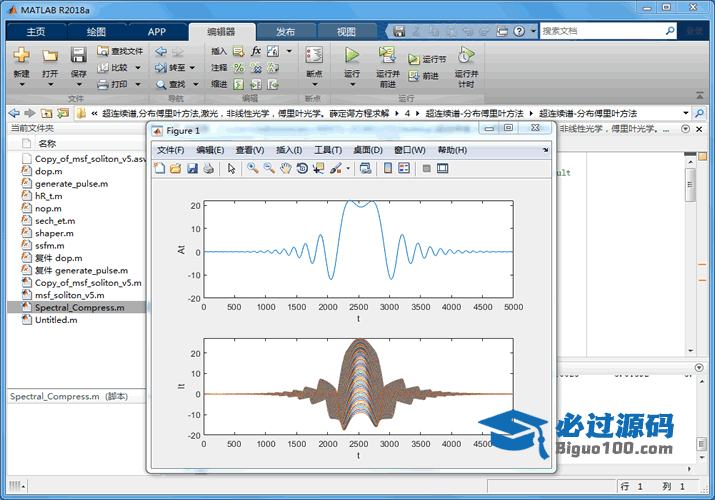Select the Data Cursor tool
The width and height of the screenshot is (715, 500).
[x=318, y=169]
